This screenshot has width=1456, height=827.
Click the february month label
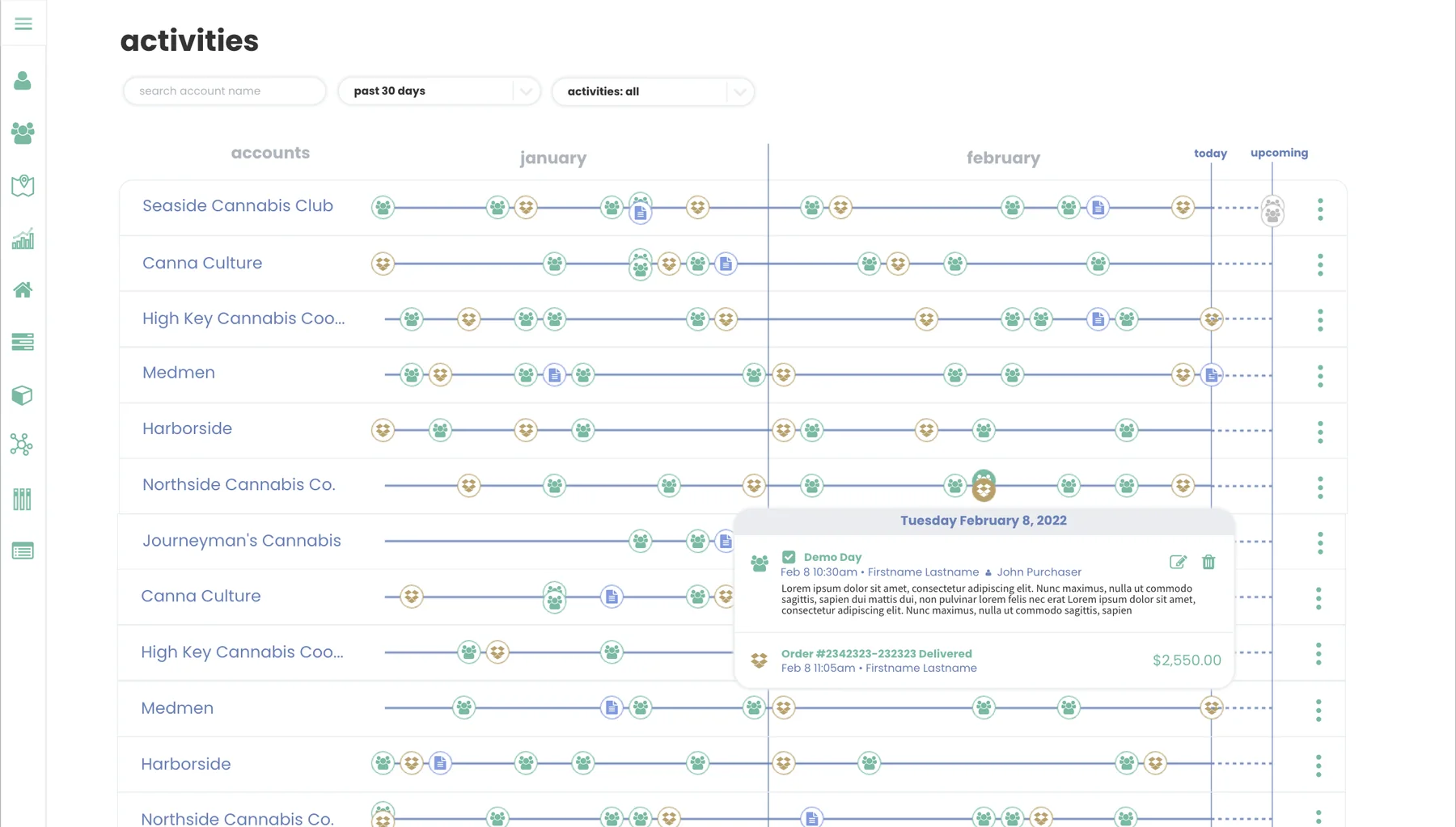[1003, 158]
